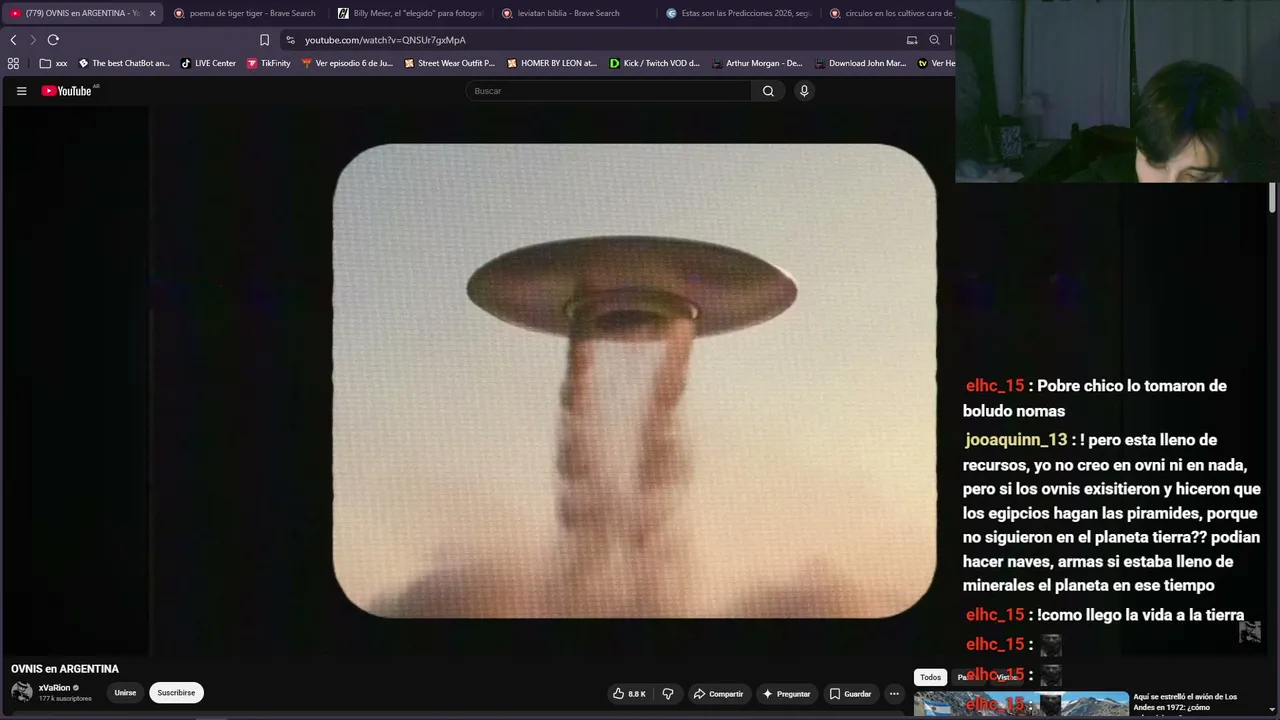
Task: Open xVaRion channel avatar
Action: tap(21, 692)
